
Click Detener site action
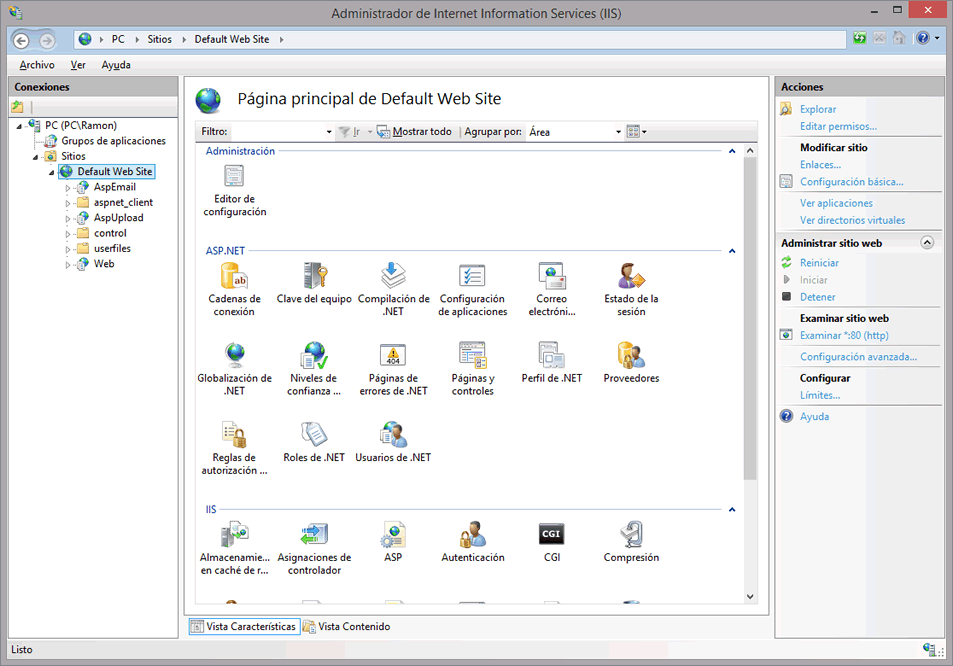817,297
